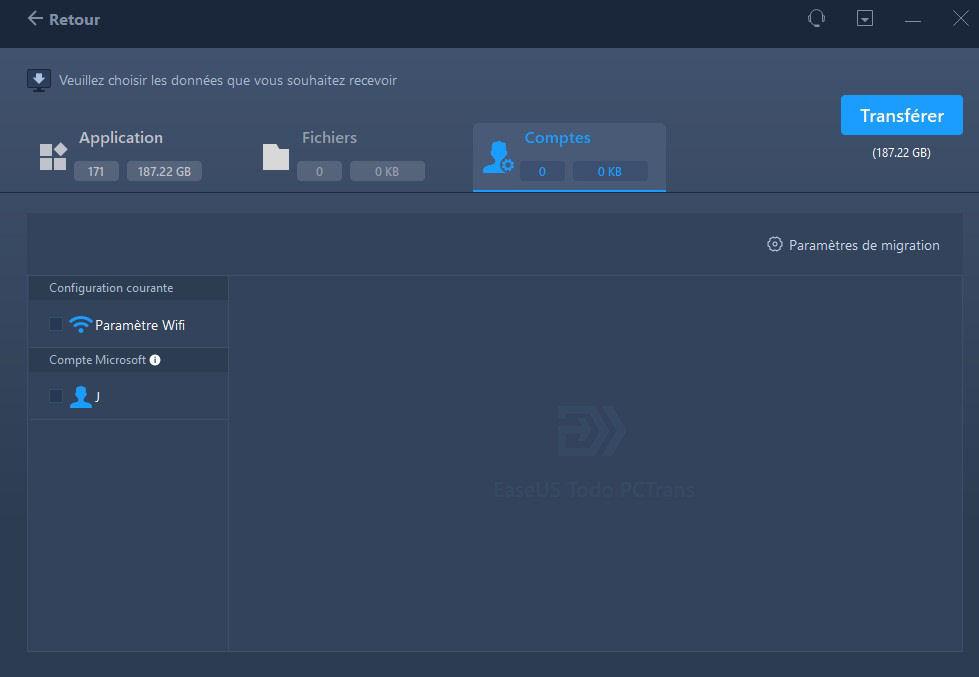
Task: Click the Application squares icon
Action: [x=53, y=157]
